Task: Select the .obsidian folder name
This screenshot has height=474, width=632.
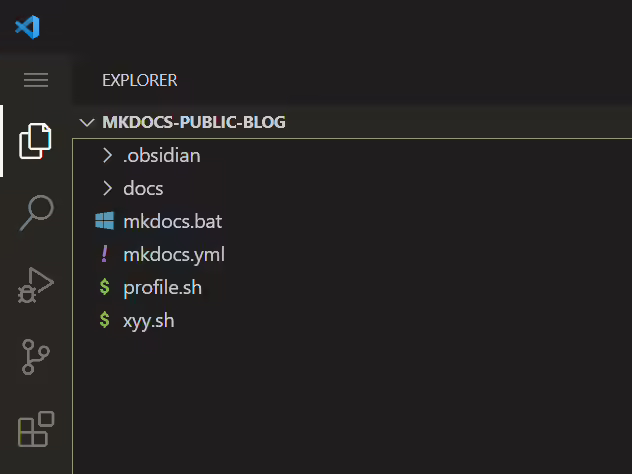Action: coord(162,156)
